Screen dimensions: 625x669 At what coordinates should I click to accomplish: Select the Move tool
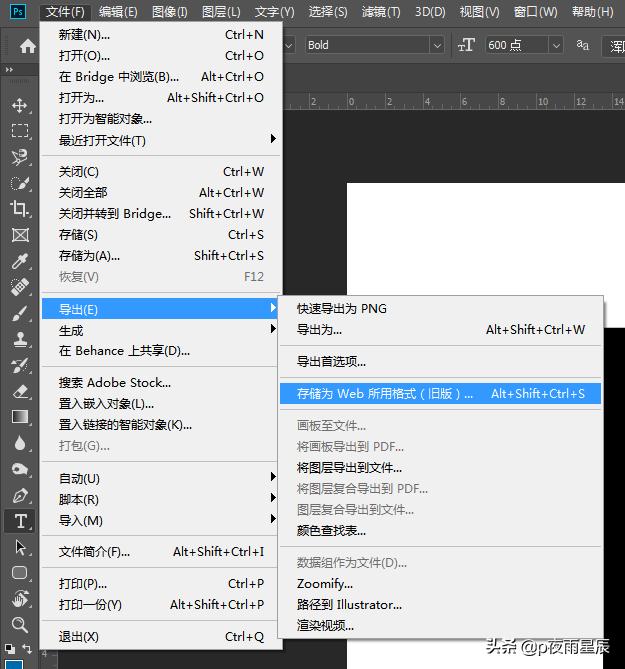(20, 105)
